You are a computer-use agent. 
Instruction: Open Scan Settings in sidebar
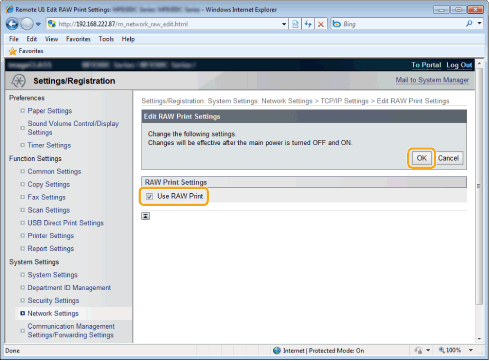tap(49, 210)
